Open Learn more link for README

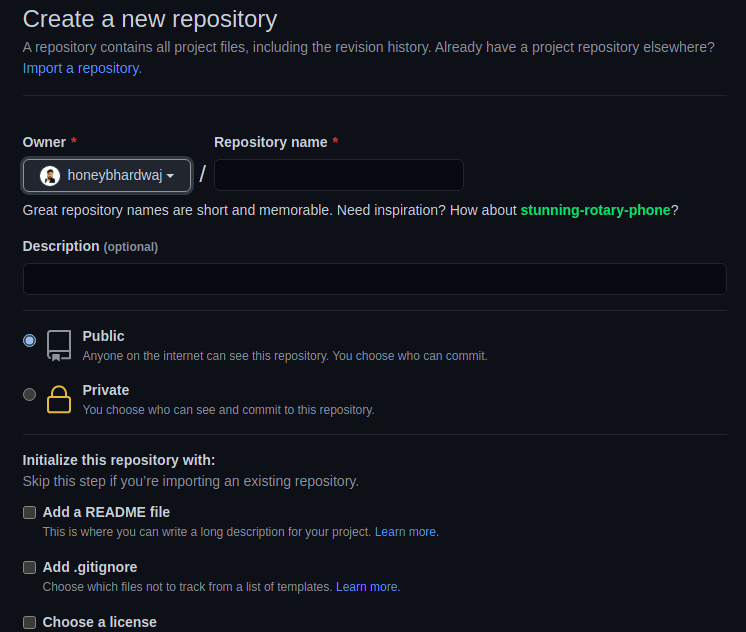406,532
